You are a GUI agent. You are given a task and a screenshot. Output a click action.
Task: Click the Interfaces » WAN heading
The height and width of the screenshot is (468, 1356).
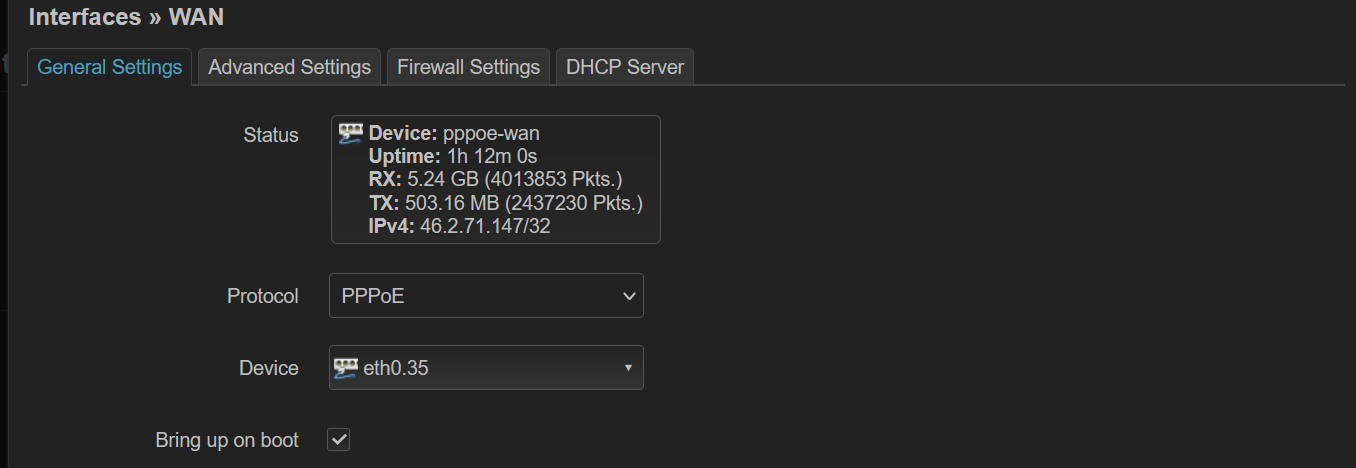coord(126,17)
